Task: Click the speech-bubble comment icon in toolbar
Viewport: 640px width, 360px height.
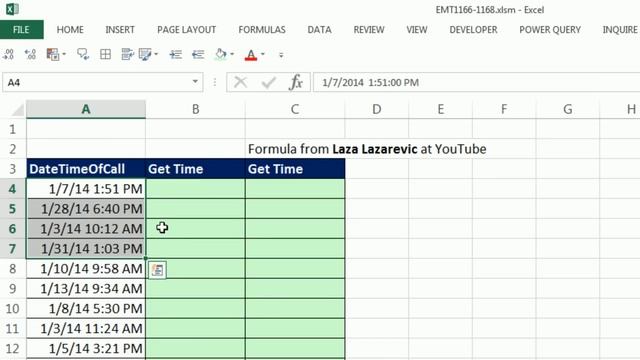Action: tap(83, 54)
